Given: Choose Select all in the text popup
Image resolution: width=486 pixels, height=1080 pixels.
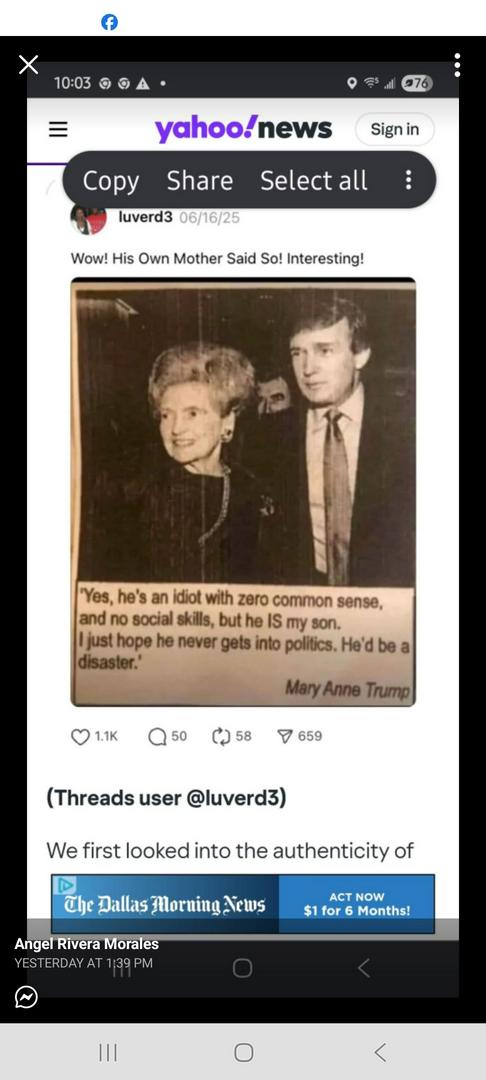Looking at the screenshot, I should pyautogui.click(x=314, y=180).
